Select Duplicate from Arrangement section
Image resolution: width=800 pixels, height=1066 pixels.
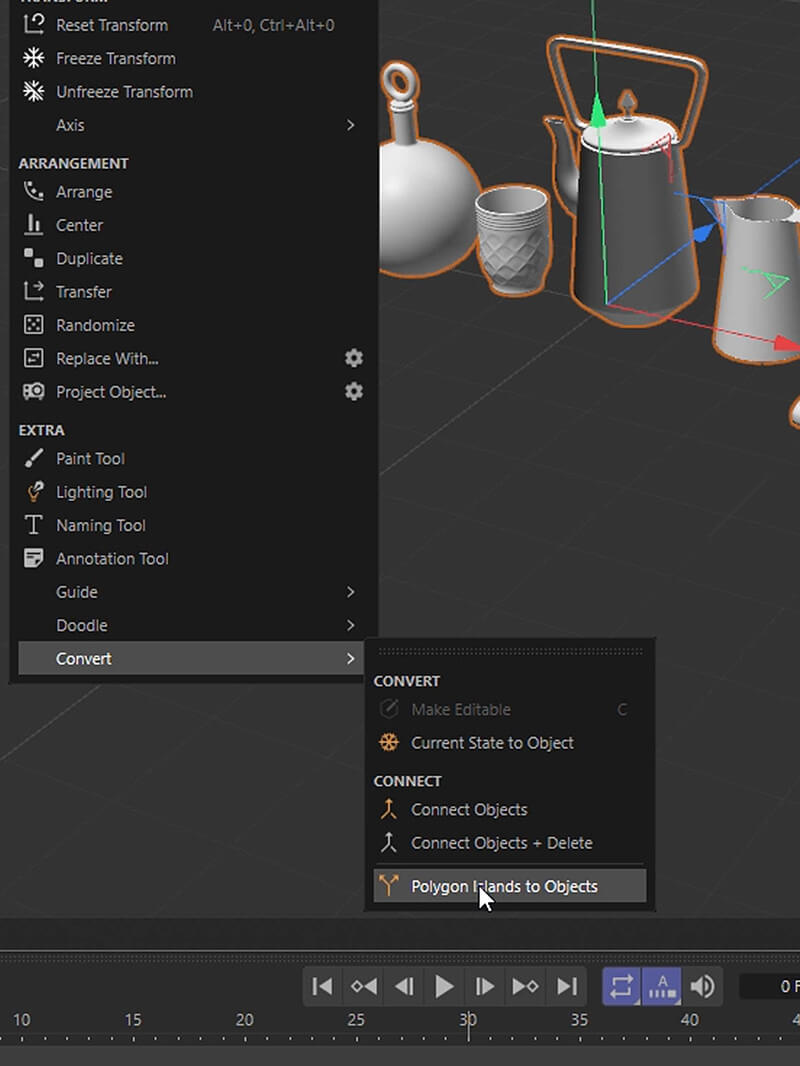[x=89, y=258]
